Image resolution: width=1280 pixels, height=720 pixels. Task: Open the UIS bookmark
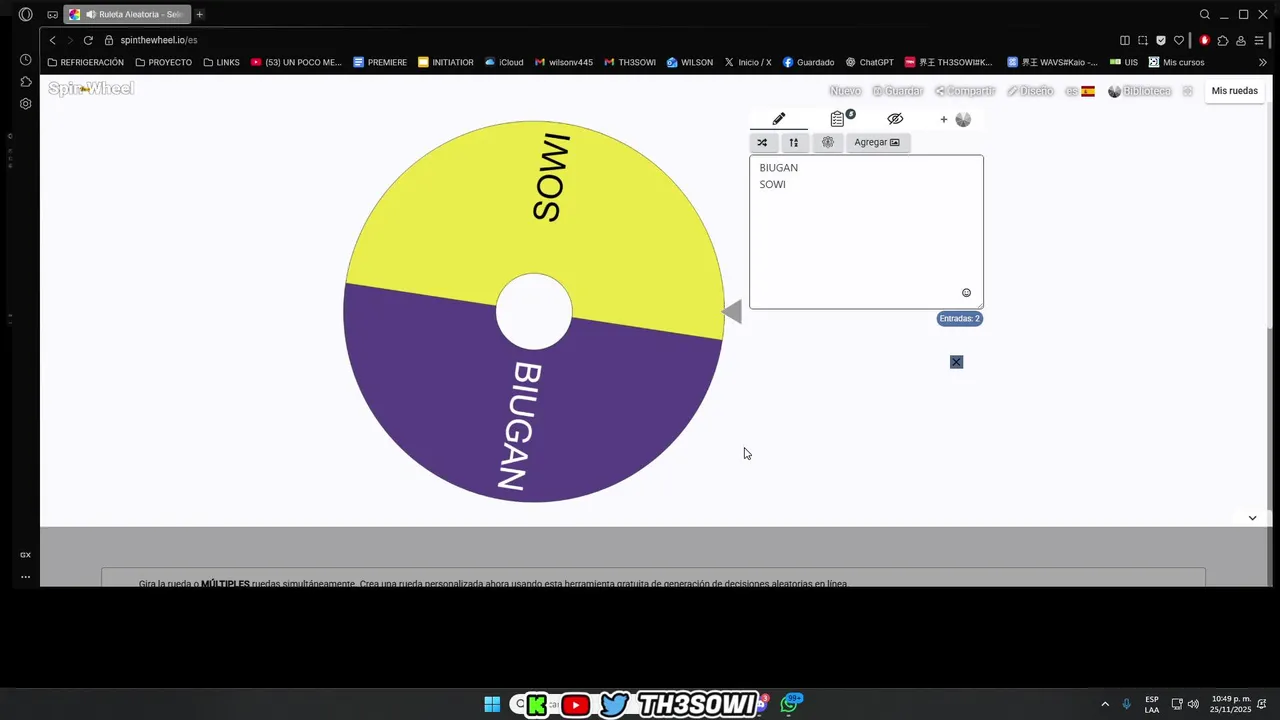coord(1124,62)
